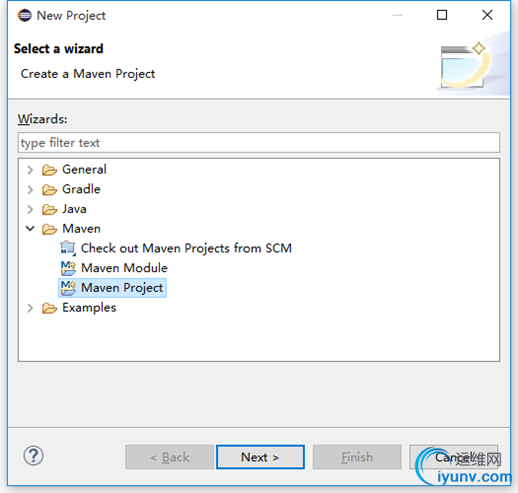The image size is (518, 493).
Task: Click the Java folder icon
Action: (x=50, y=209)
